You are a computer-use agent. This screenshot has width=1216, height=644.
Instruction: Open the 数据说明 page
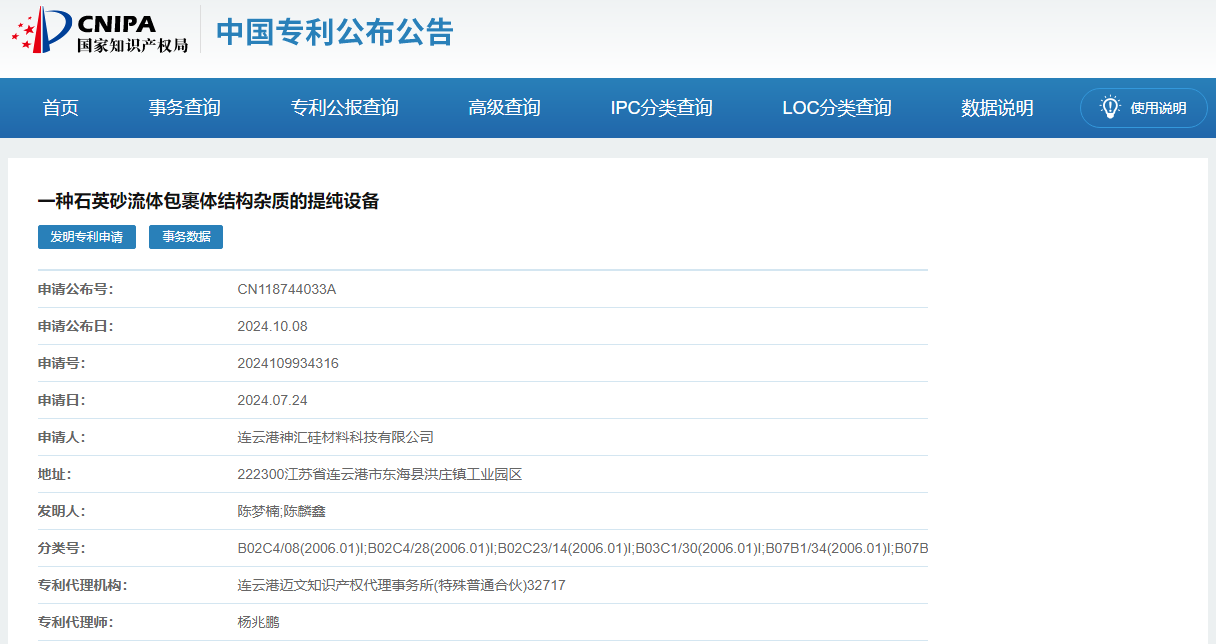[x=997, y=108]
